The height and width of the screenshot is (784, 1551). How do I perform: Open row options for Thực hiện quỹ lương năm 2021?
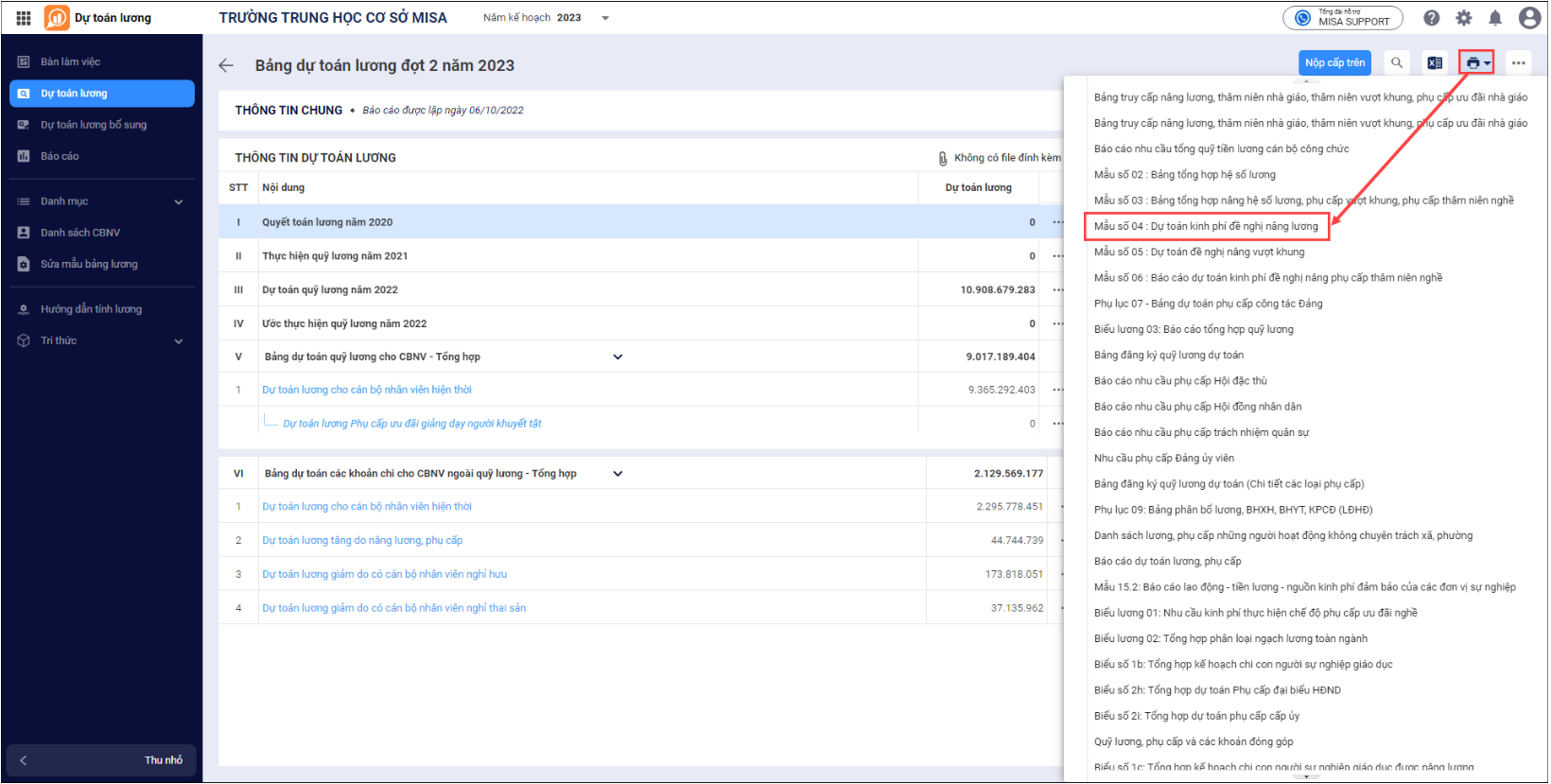click(1057, 256)
